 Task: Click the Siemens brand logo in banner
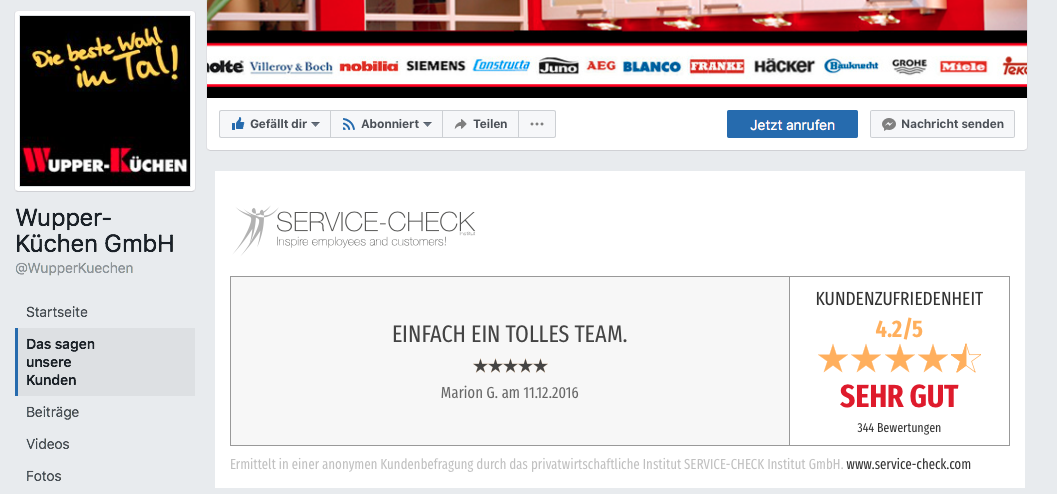435,66
